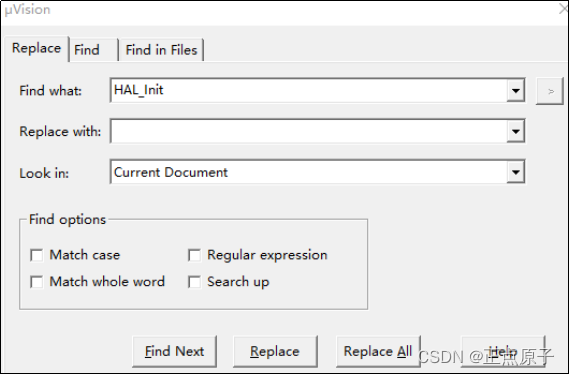Check the Regular expression option
Image resolution: width=570 pixels, height=375 pixels.
[194, 255]
